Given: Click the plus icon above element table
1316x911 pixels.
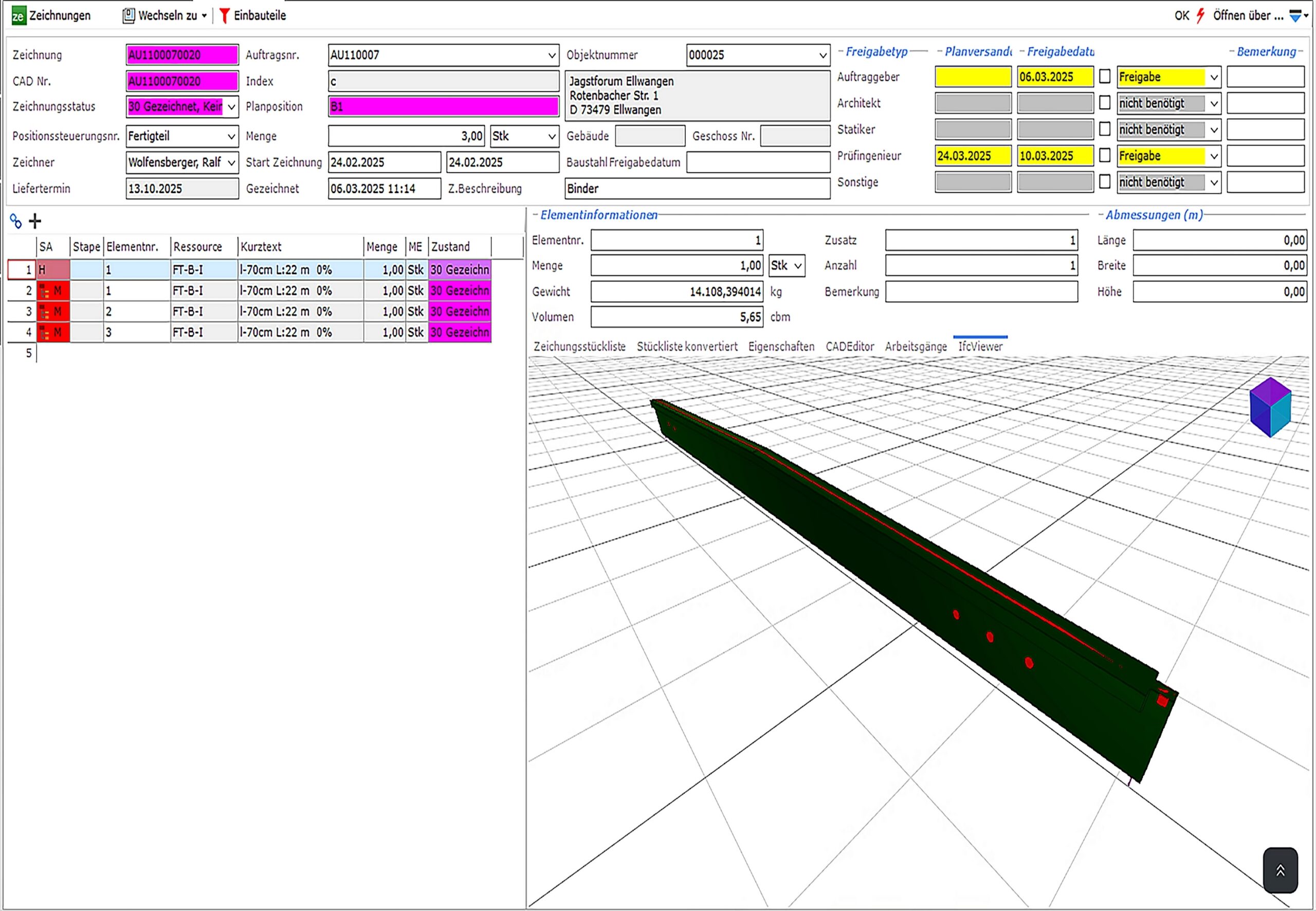Looking at the screenshot, I should 35,221.
